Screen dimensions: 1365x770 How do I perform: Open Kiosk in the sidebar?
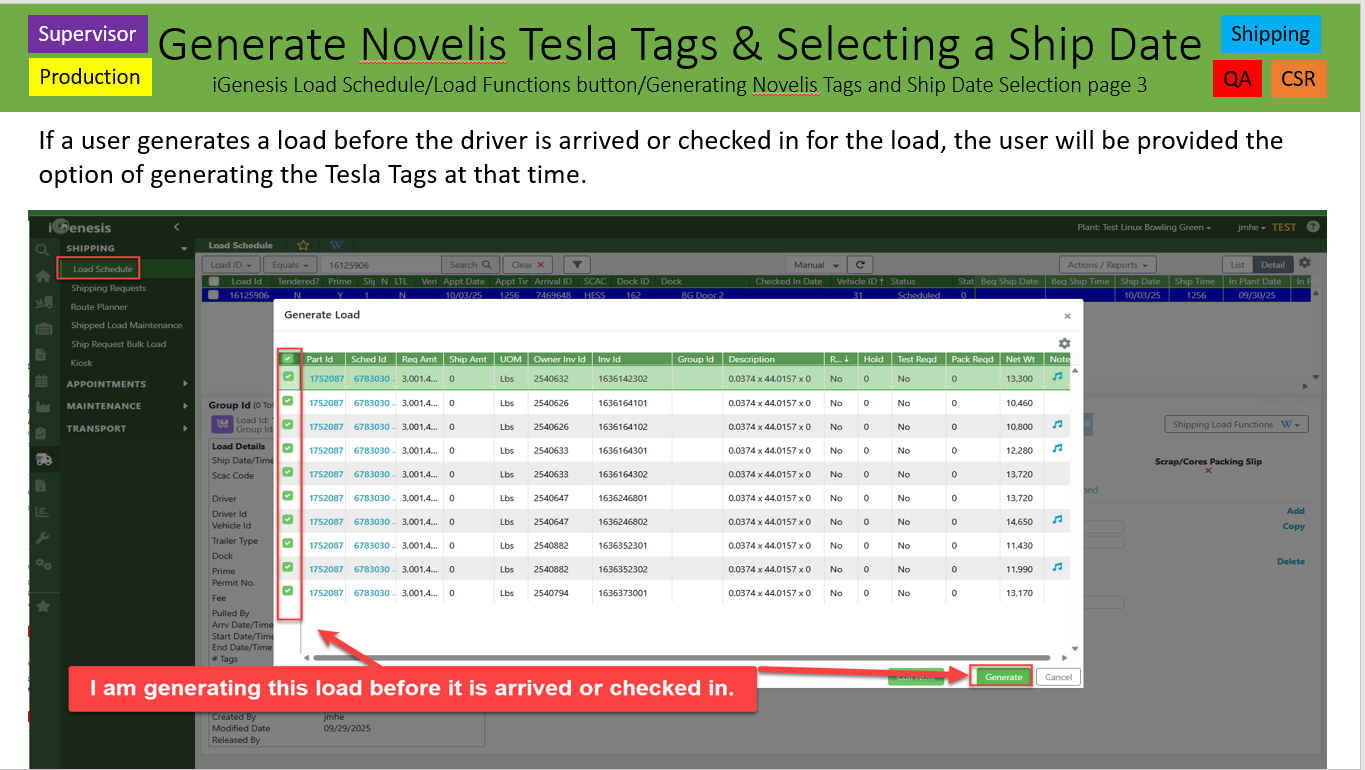[81, 363]
